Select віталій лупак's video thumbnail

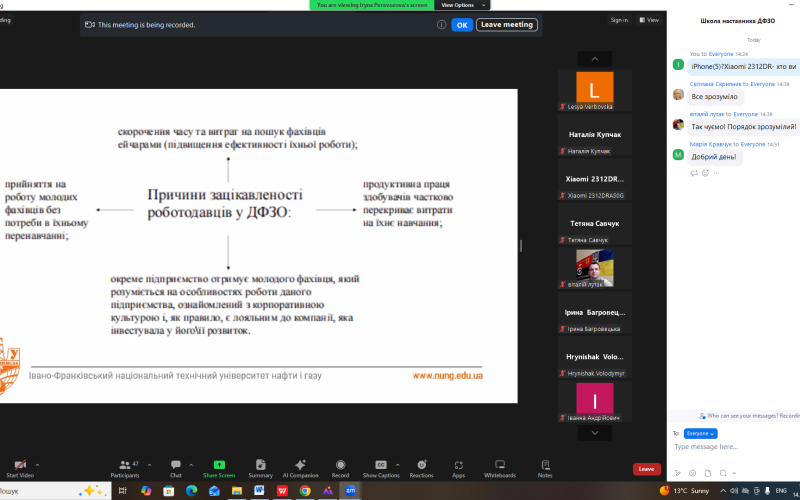coord(594,268)
